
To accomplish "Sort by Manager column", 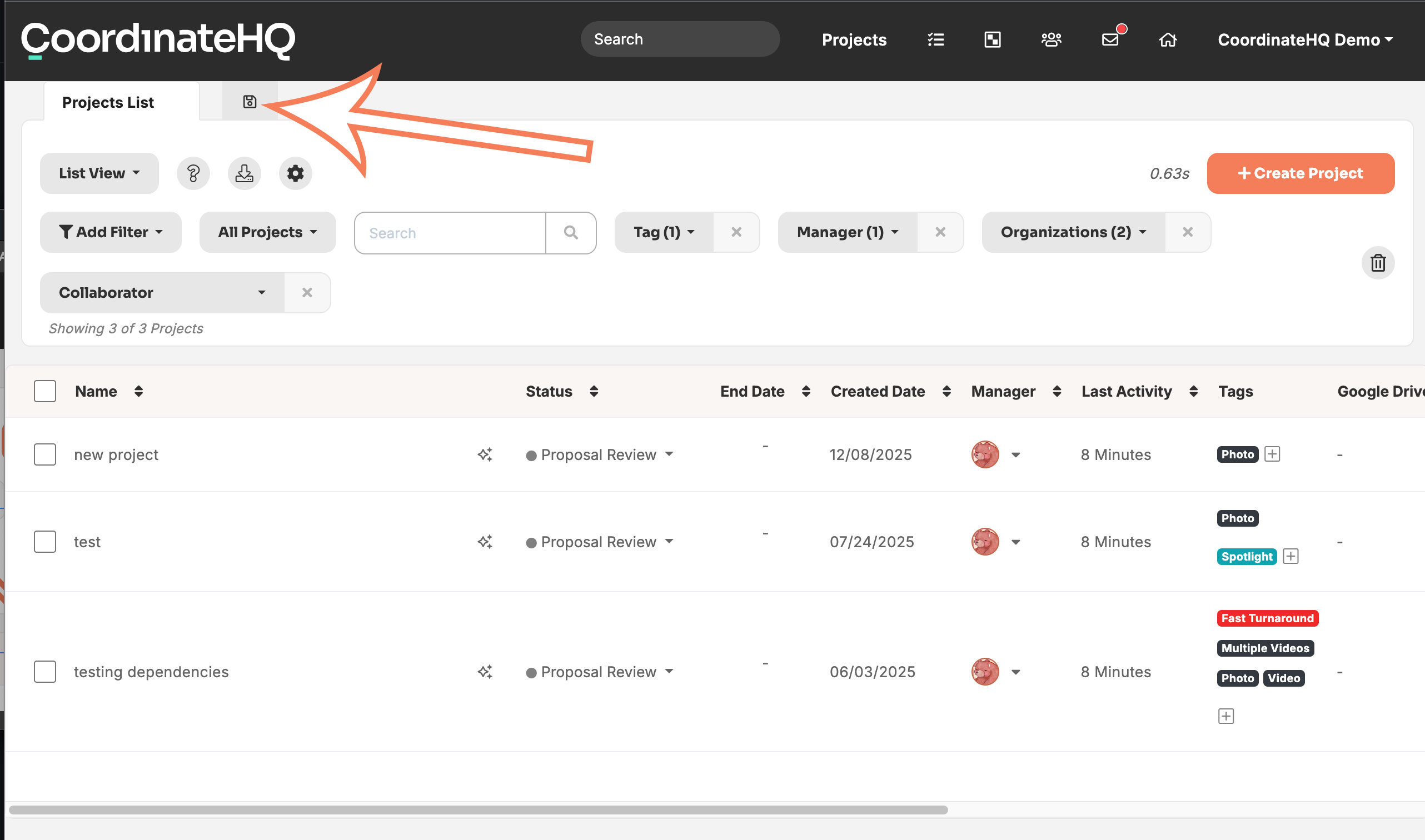I will pyautogui.click(x=1057, y=391).
